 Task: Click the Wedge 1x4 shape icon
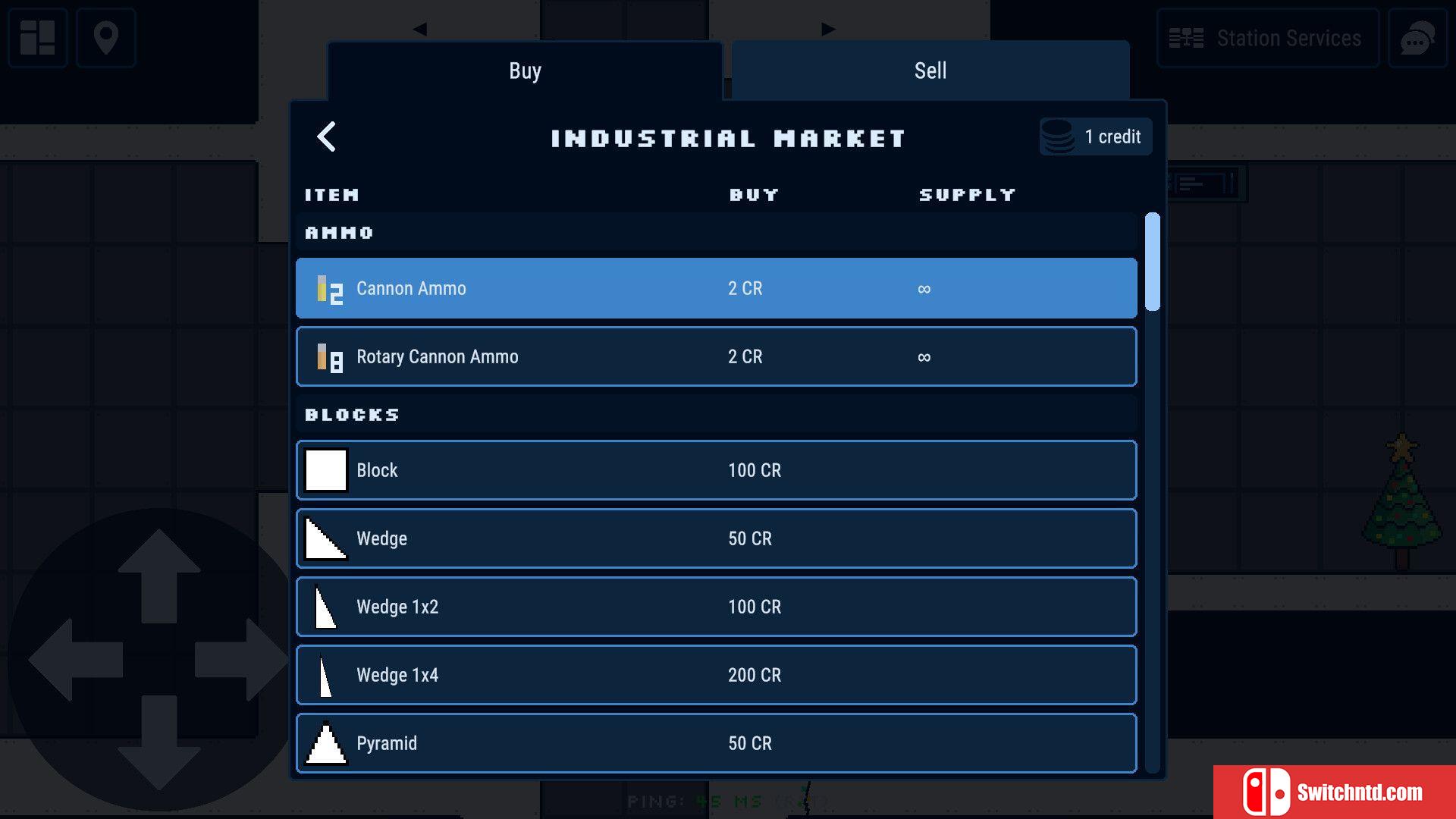[325, 674]
